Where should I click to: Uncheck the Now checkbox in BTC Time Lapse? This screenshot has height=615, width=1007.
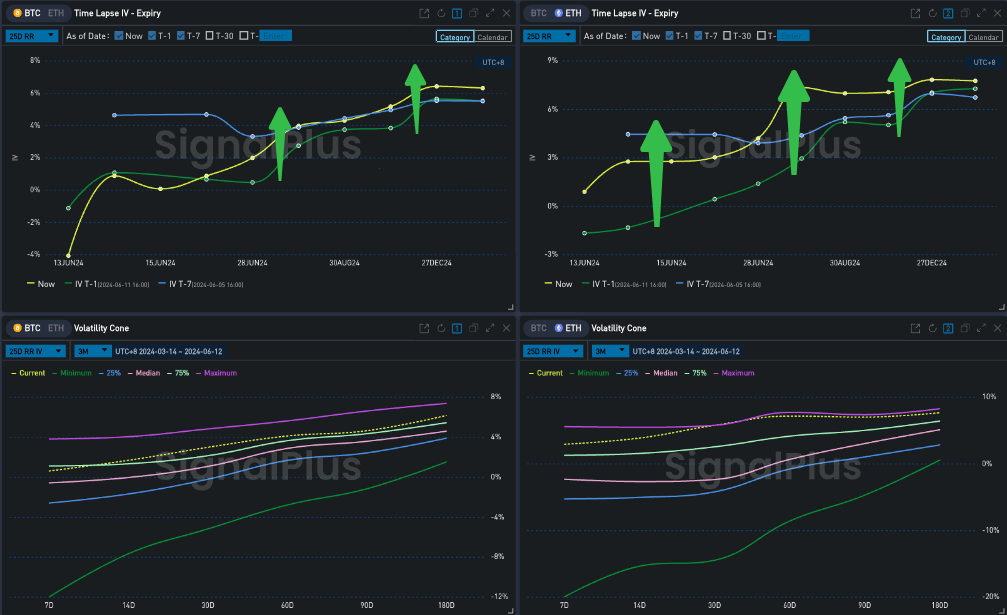120,36
